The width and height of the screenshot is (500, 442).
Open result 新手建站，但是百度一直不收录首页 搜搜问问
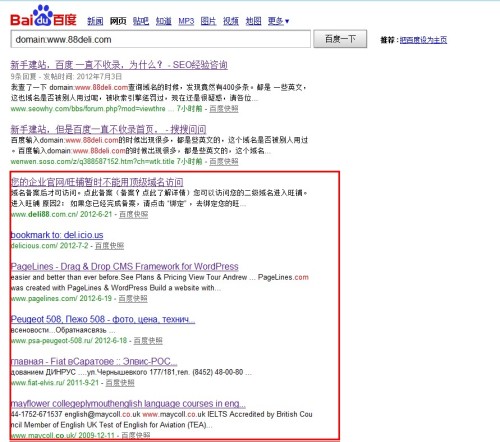coord(108,129)
